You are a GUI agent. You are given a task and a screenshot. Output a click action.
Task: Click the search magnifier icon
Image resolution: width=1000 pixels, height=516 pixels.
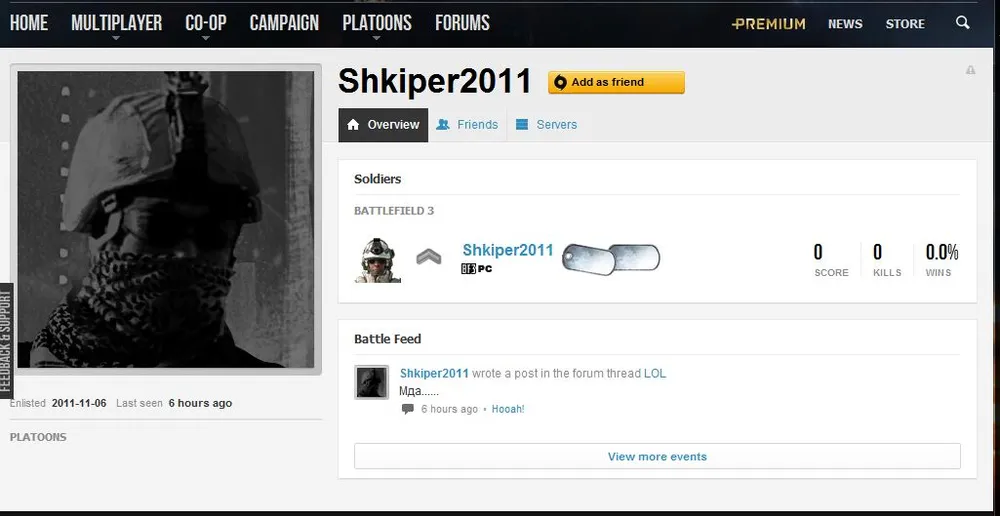click(x=962, y=23)
